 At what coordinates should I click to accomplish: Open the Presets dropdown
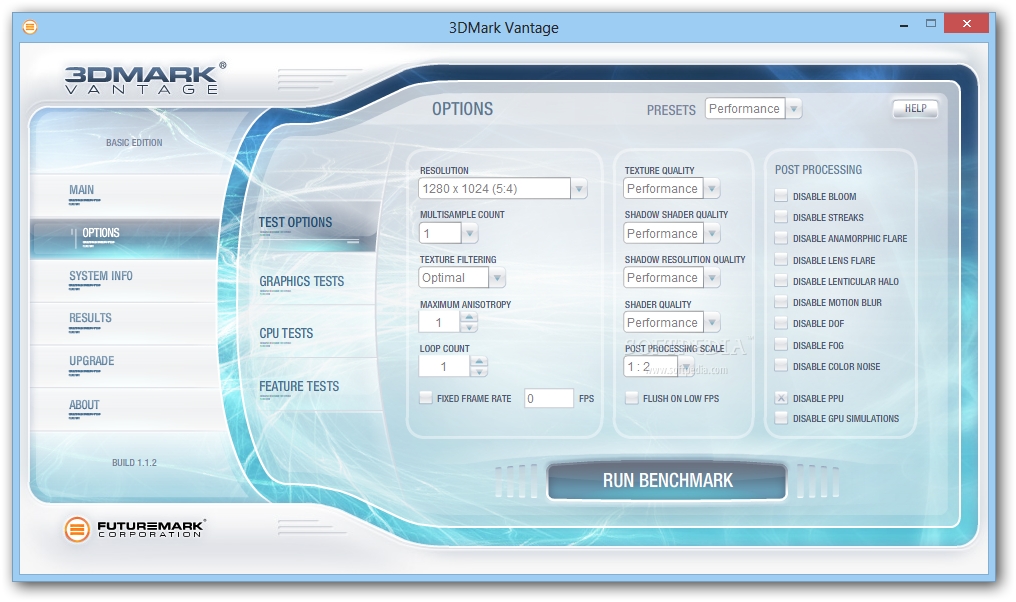(x=794, y=109)
